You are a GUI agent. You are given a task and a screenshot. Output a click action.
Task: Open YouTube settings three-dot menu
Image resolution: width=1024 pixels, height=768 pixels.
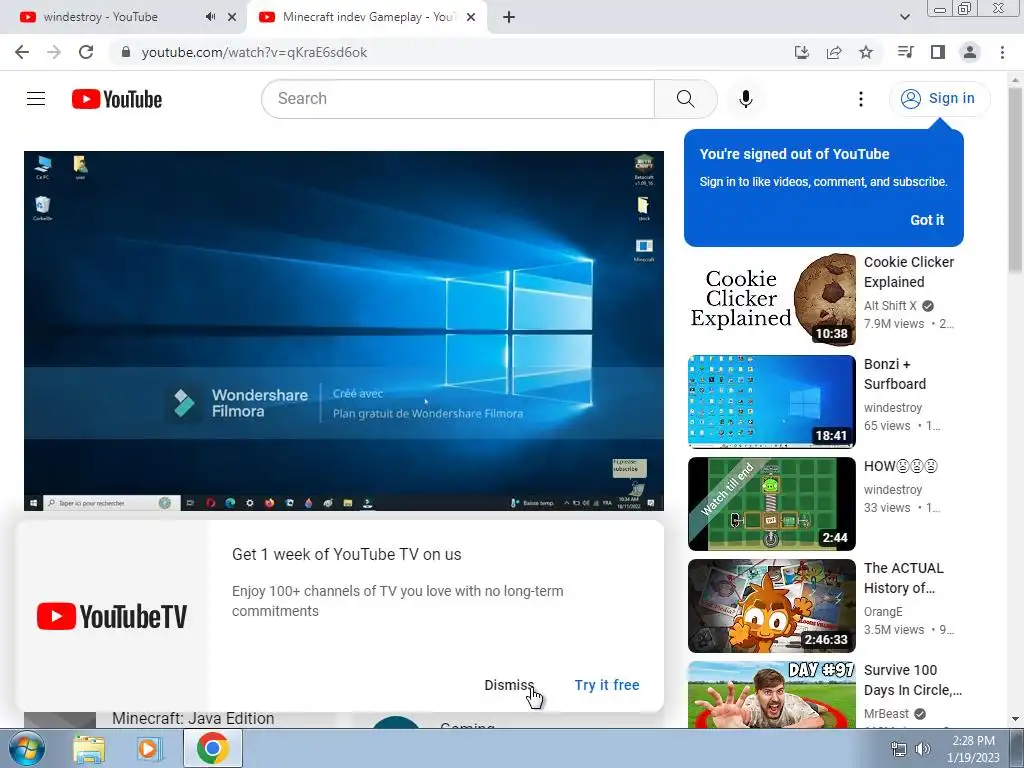click(x=861, y=99)
